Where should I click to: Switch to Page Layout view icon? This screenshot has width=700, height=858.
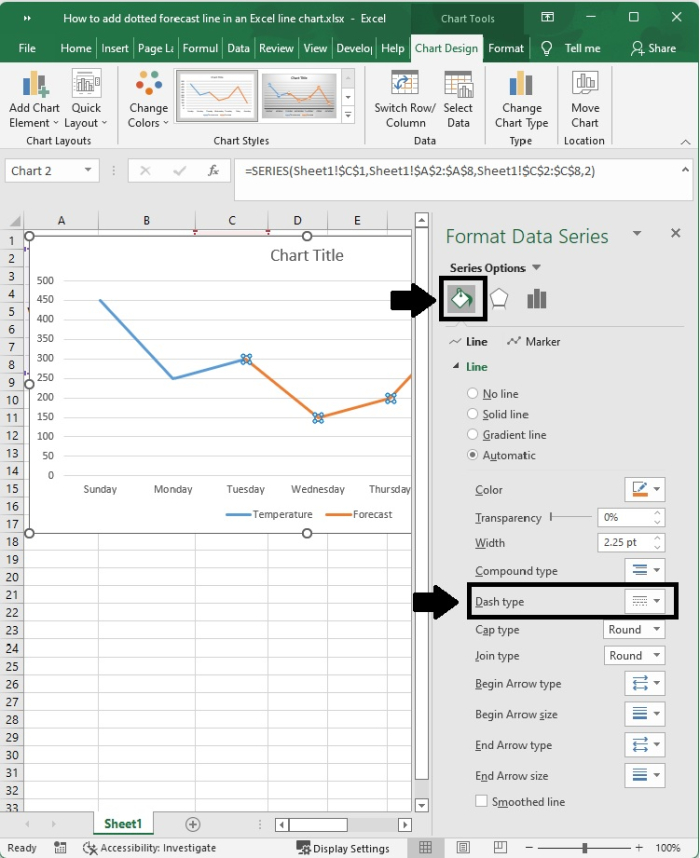[x=463, y=848]
